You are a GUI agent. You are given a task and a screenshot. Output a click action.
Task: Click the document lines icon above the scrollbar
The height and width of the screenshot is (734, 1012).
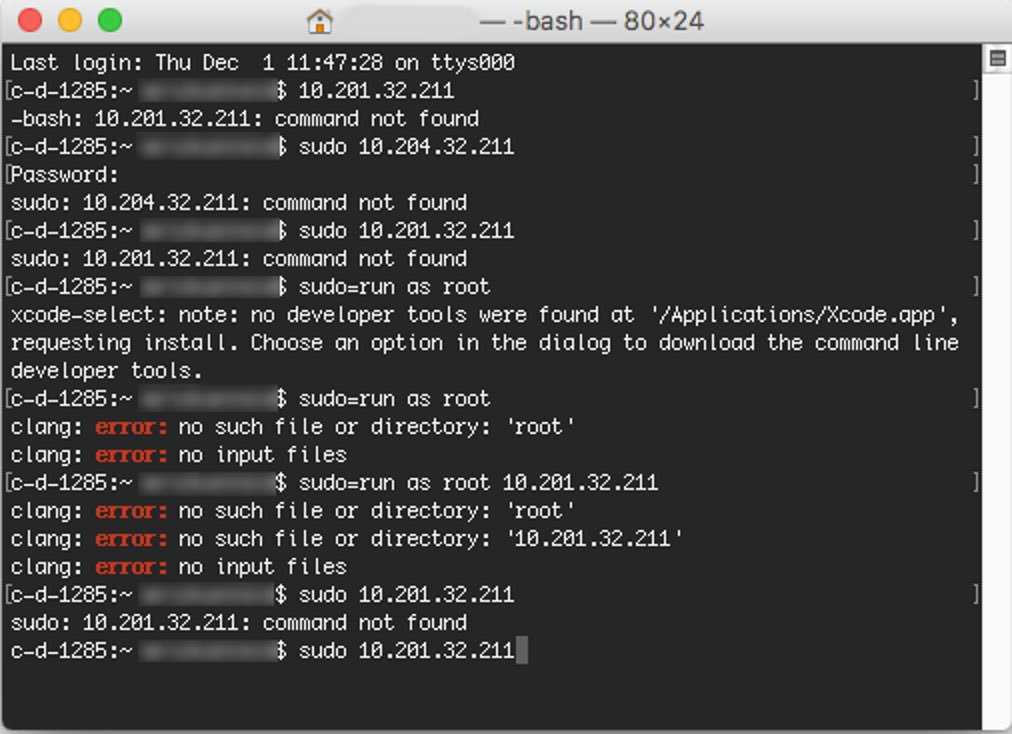(x=997, y=57)
